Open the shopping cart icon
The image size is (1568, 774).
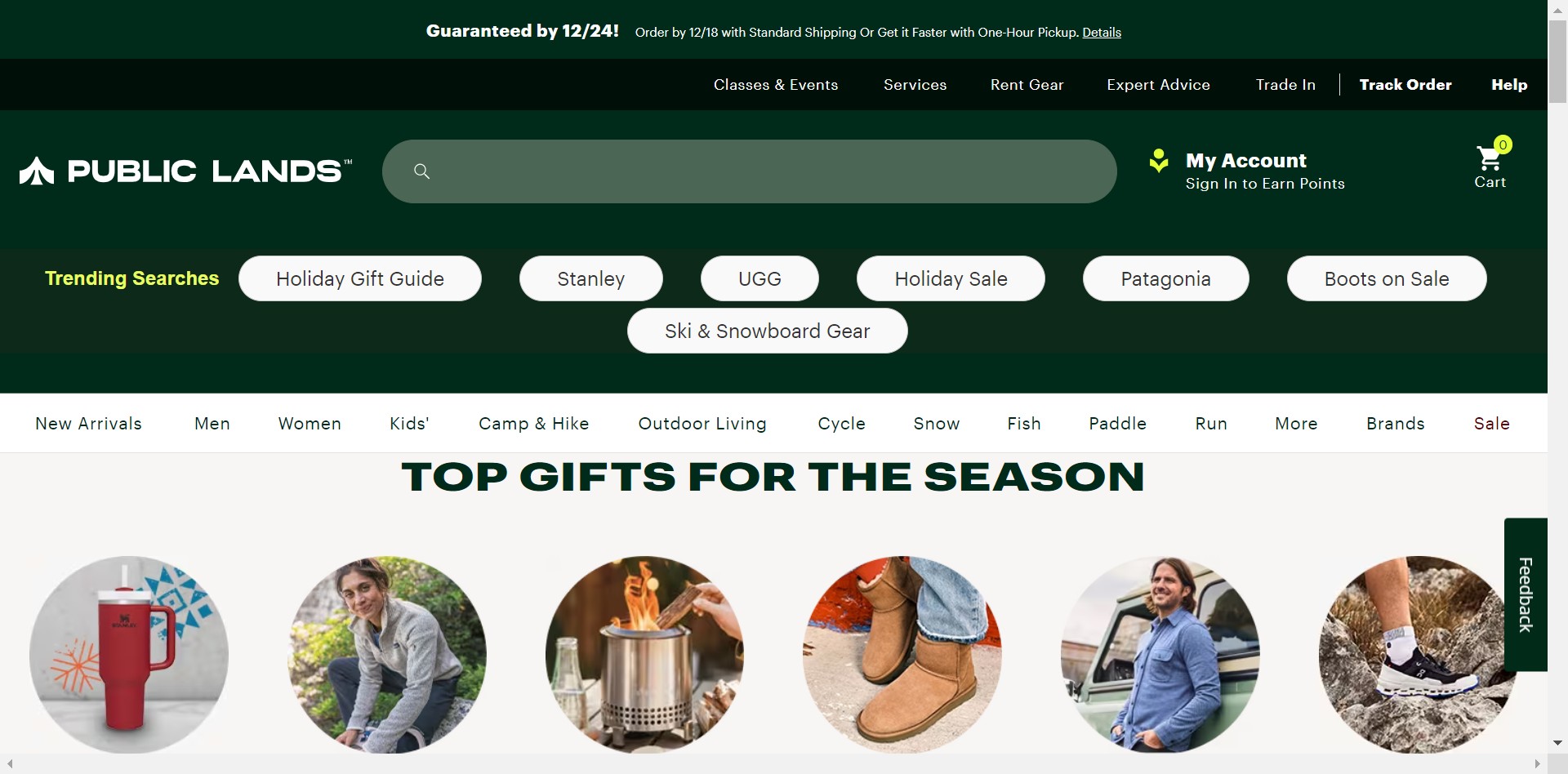click(x=1490, y=158)
